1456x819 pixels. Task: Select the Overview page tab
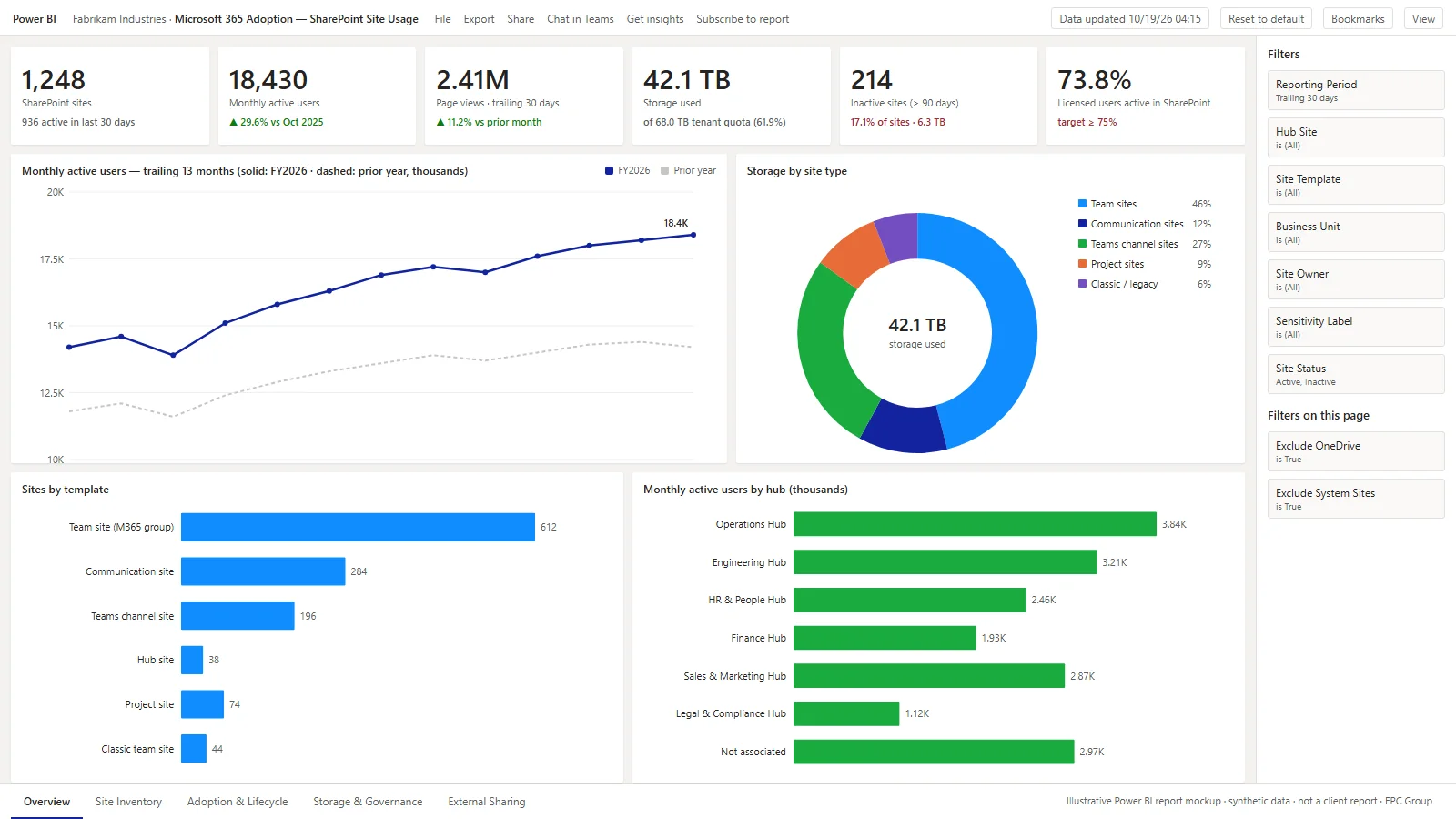click(x=46, y=802)
